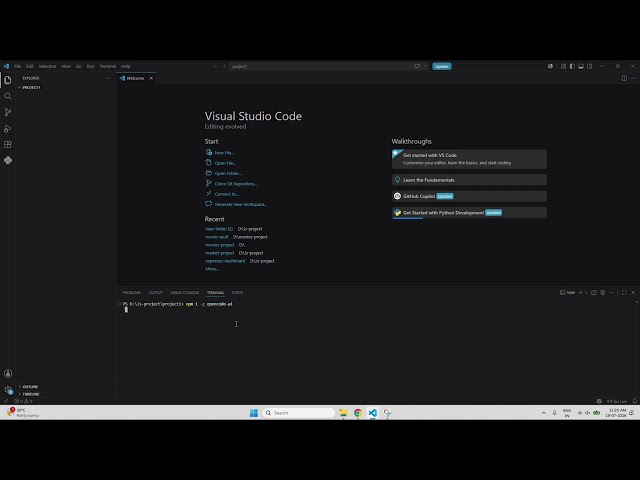This screenshot has width=640, height=480.
Task: Open the terminal launch profile dropdown
Action: tap(586, 293)
